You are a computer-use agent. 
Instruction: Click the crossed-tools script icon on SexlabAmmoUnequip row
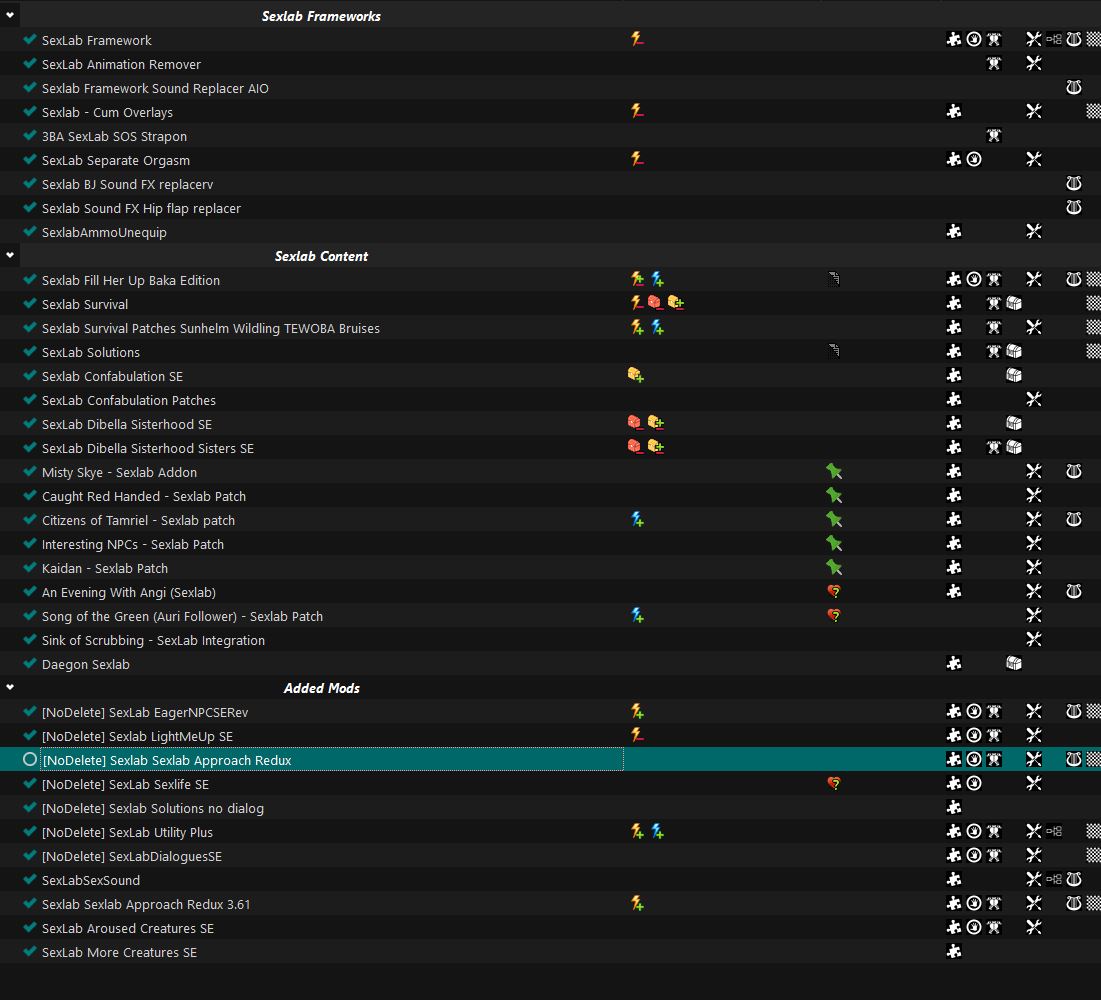(x=1034, y=232)
